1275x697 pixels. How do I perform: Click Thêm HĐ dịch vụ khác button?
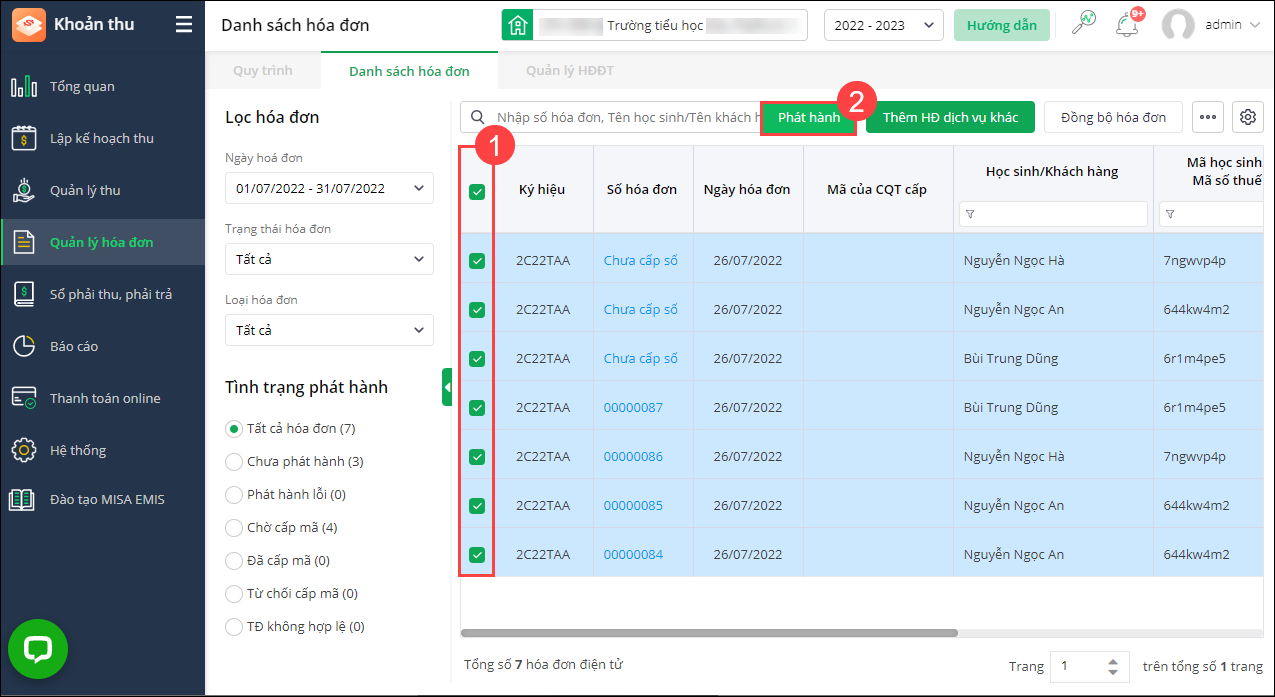point(950,118)
